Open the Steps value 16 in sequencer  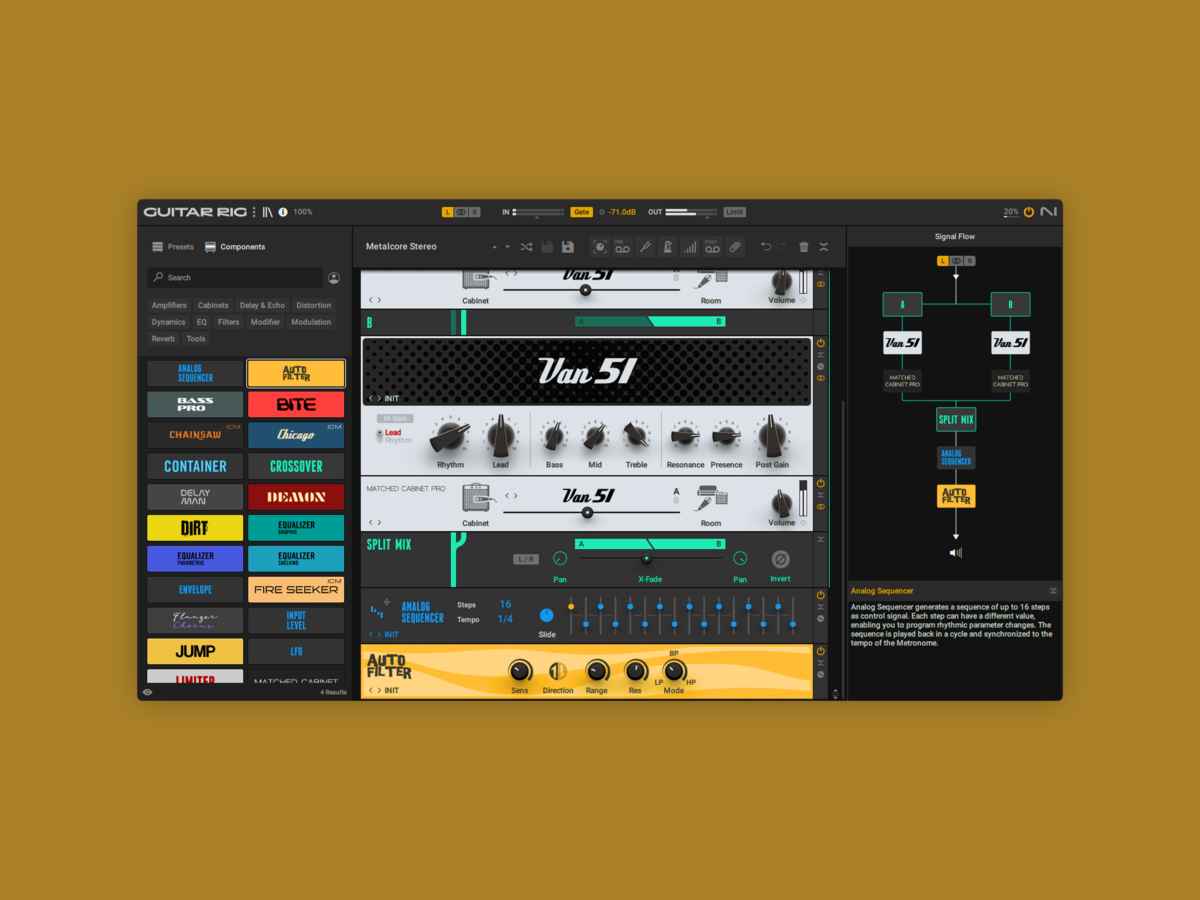coord(505,604)
